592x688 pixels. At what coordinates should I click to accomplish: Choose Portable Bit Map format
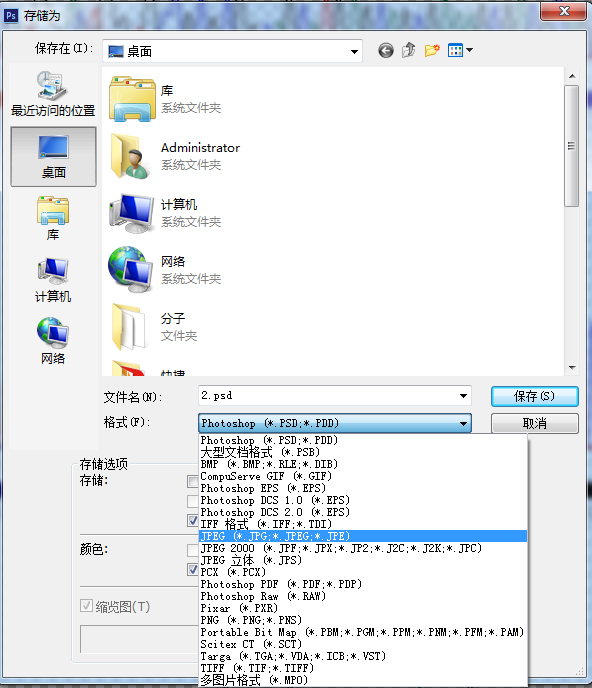point(363,632)
